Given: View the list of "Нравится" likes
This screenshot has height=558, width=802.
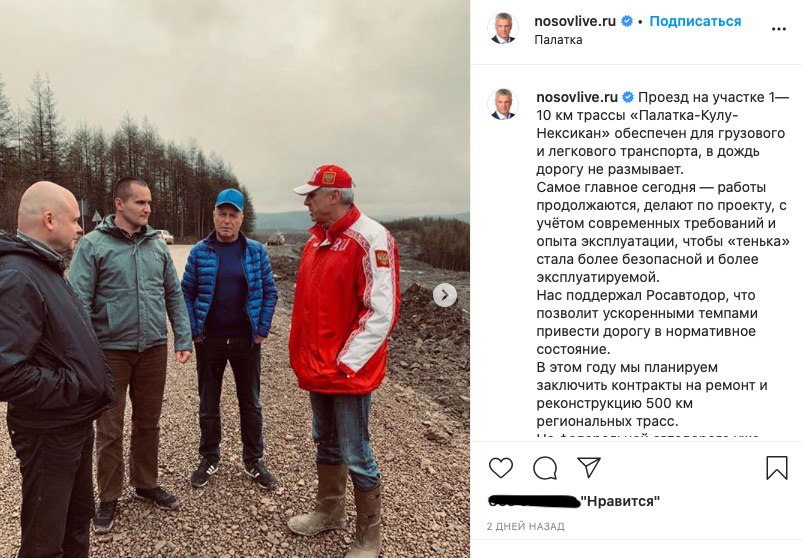Looking at the screenshot, I should coord(574,501).
